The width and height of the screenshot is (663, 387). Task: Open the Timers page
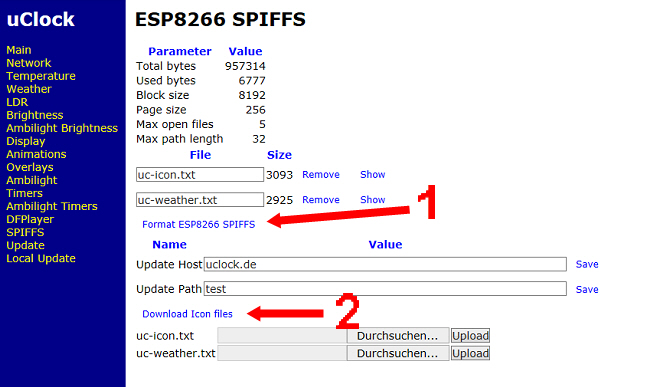tap(25, 193)
